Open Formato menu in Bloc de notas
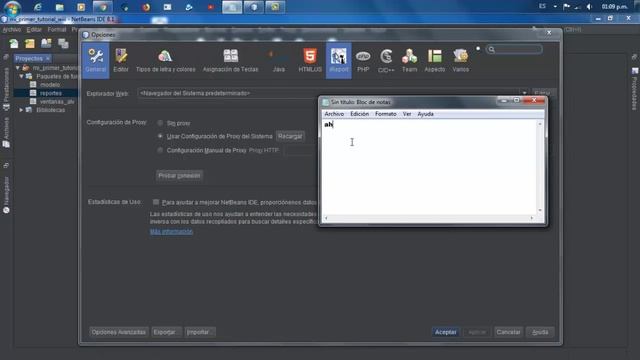Viewport: 640px width, 360px height. pos(385,114)
